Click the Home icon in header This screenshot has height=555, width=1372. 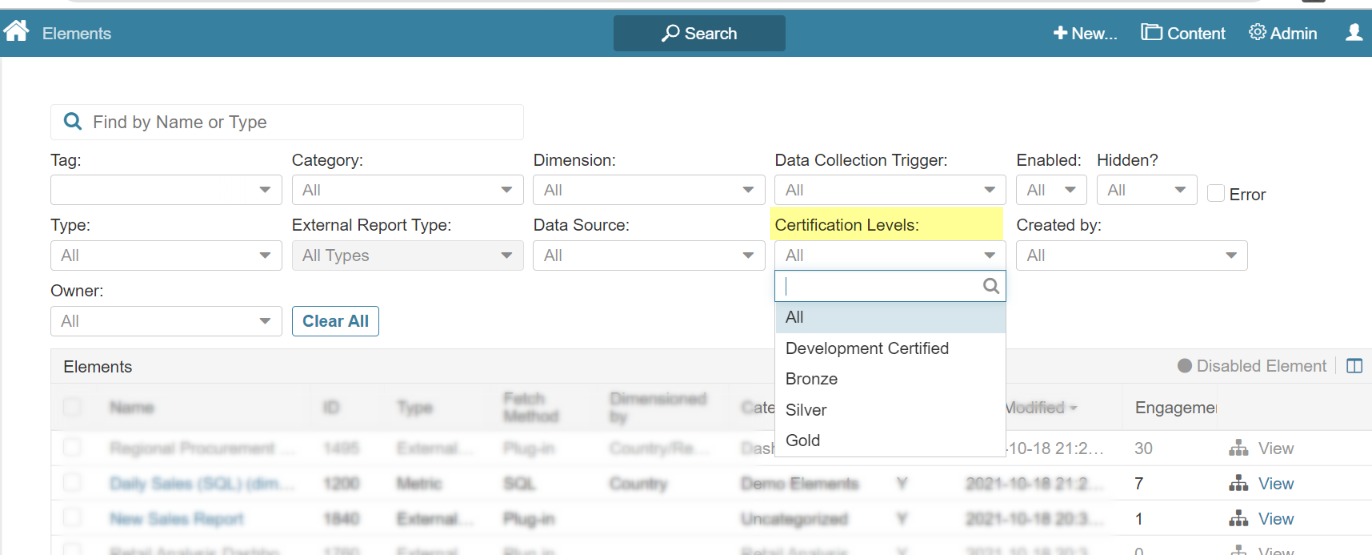click(16, 32)
